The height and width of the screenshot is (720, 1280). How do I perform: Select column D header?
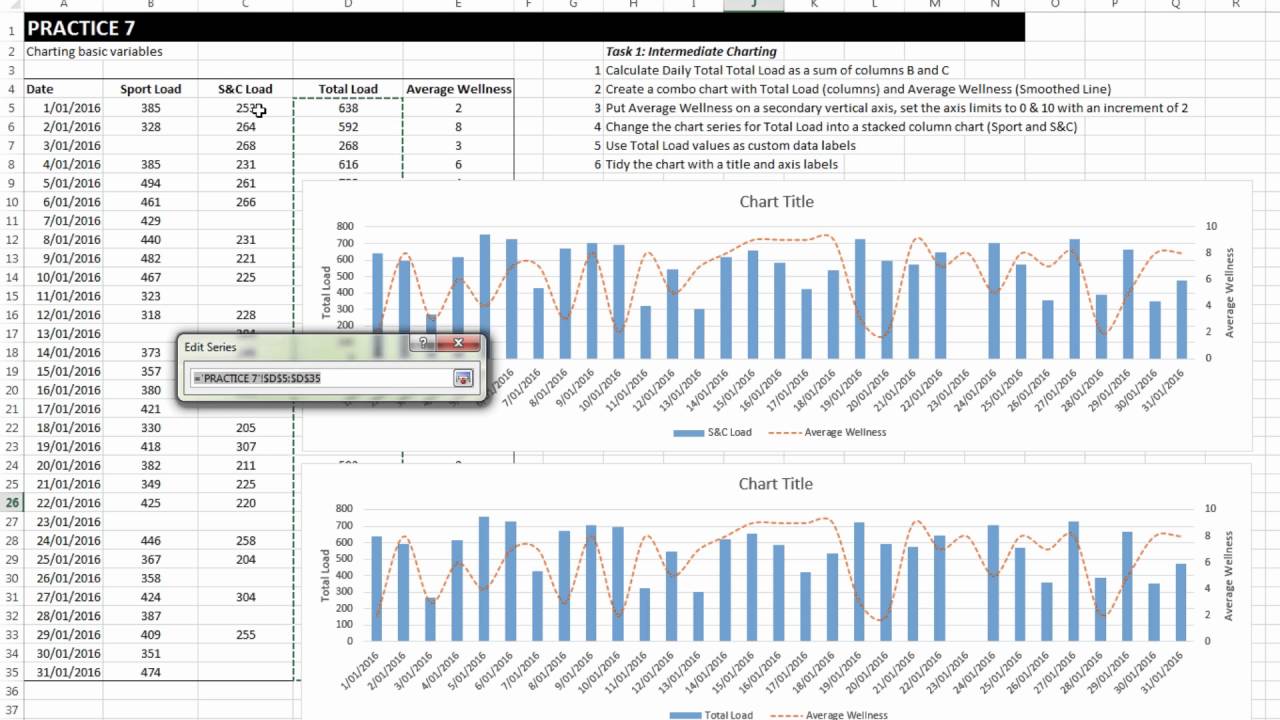coord(348,5)
